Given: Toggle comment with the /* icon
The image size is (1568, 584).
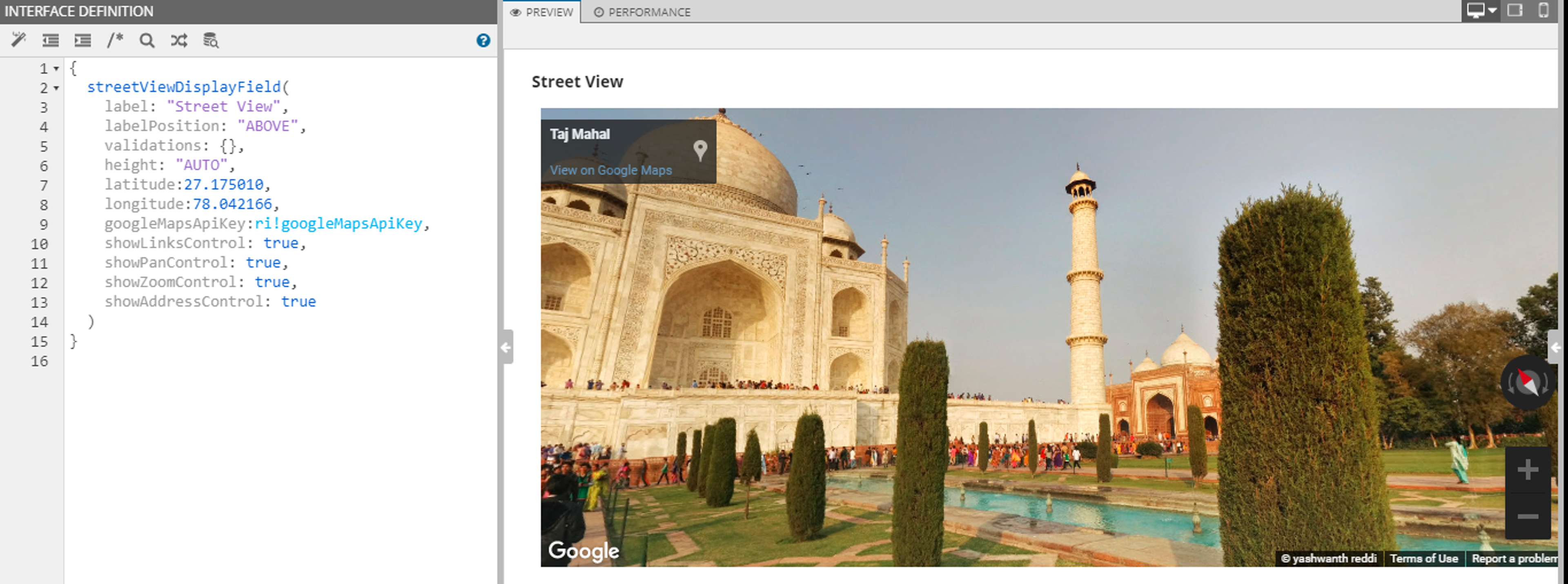Looking at the screenshot, I should [114, 40].
